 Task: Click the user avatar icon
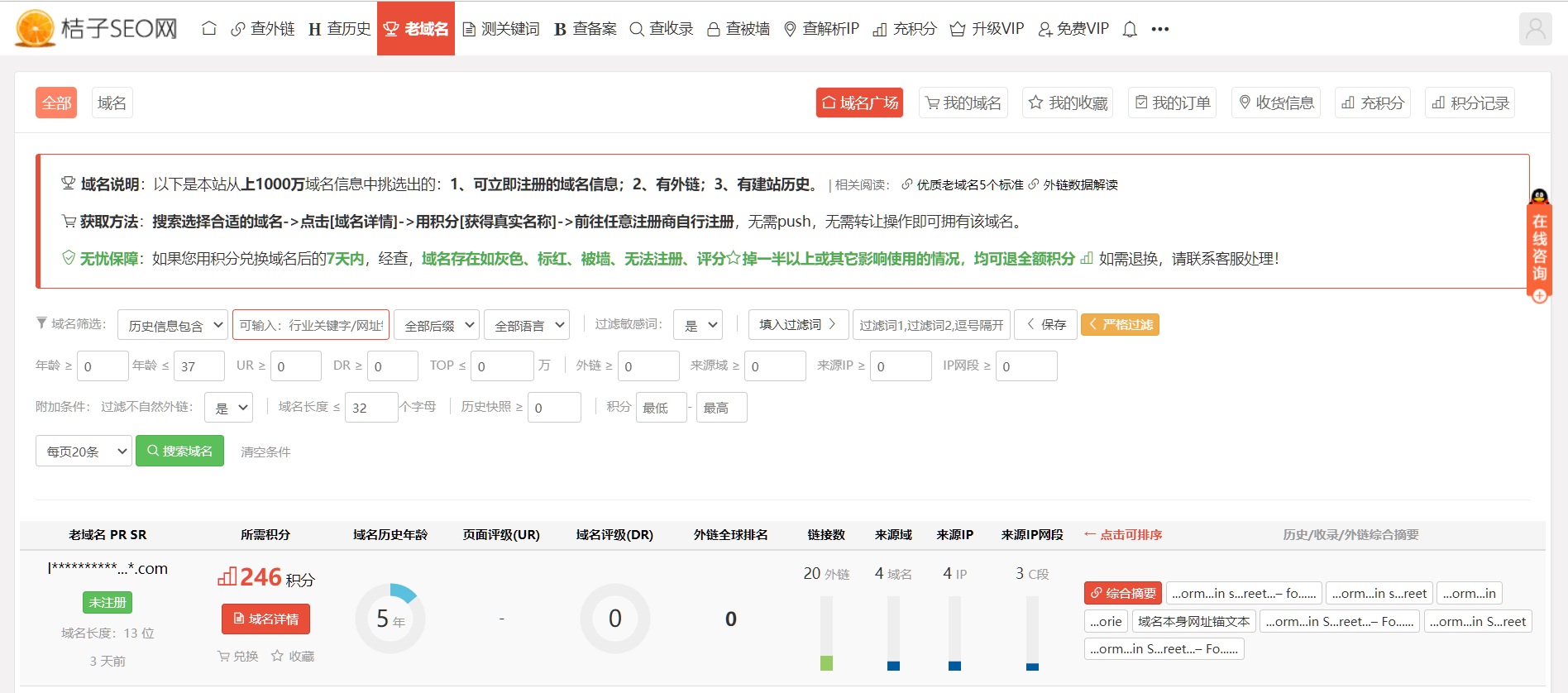[1535, 29]
